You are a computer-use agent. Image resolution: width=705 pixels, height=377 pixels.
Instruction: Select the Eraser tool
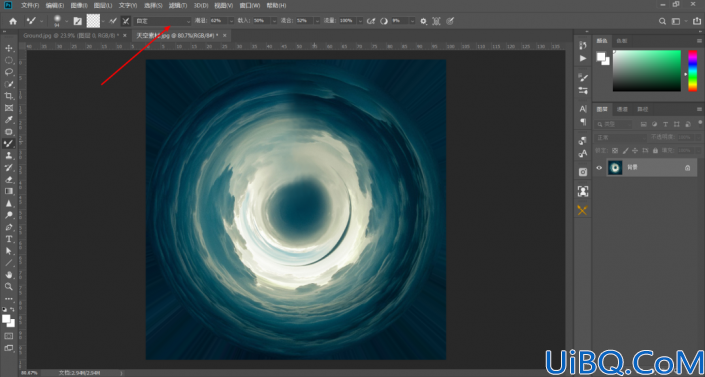click(9, 180)
